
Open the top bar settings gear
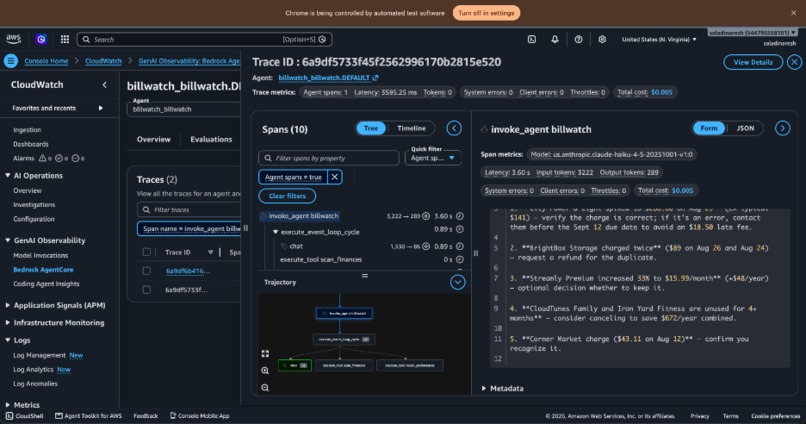(x=602, y=39)
